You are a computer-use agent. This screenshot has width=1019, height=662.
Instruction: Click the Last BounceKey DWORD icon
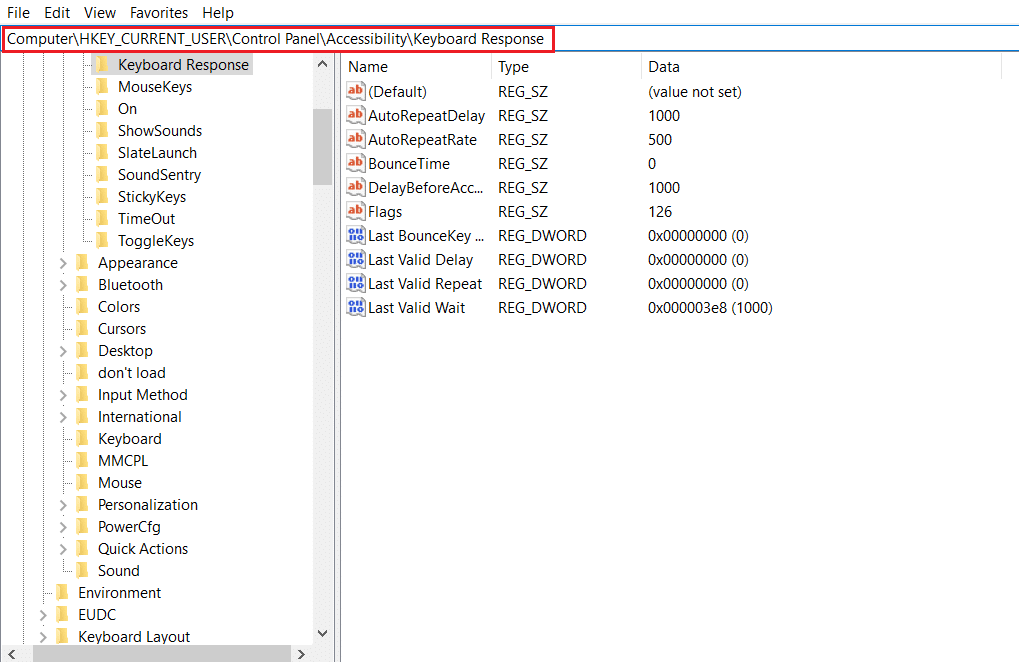tap(355, 235)
